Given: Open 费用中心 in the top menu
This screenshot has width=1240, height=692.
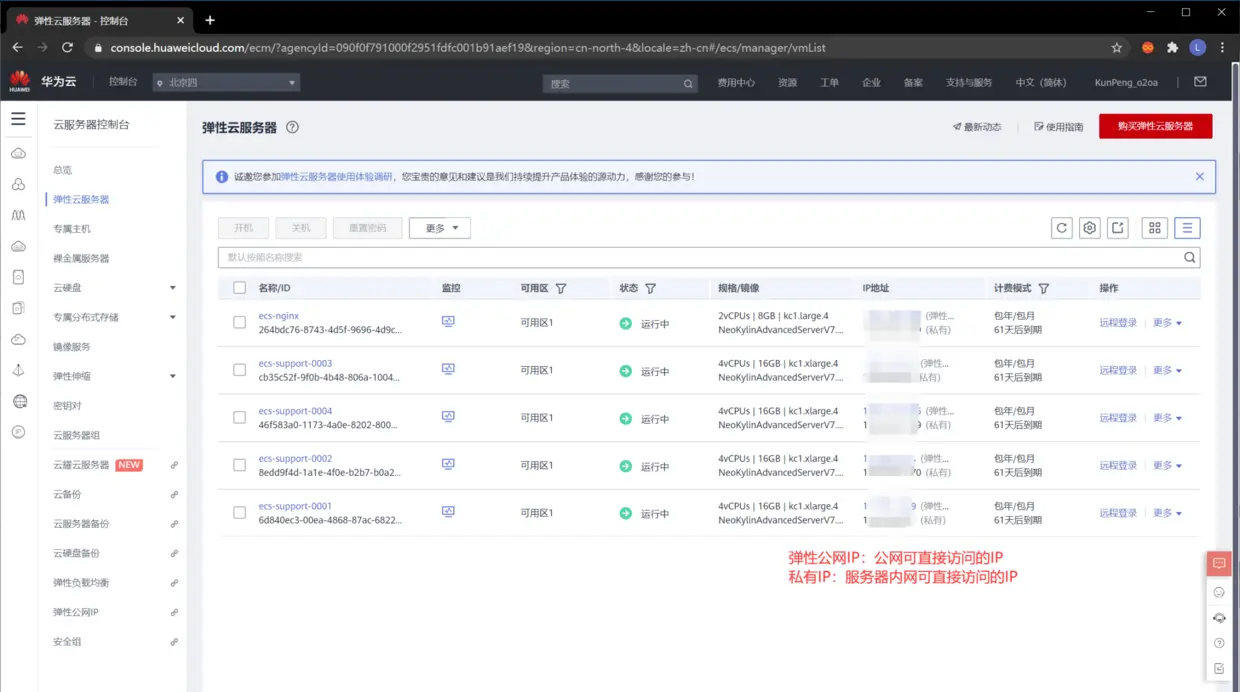Looking at the screenshot, I should pos(736,83).
